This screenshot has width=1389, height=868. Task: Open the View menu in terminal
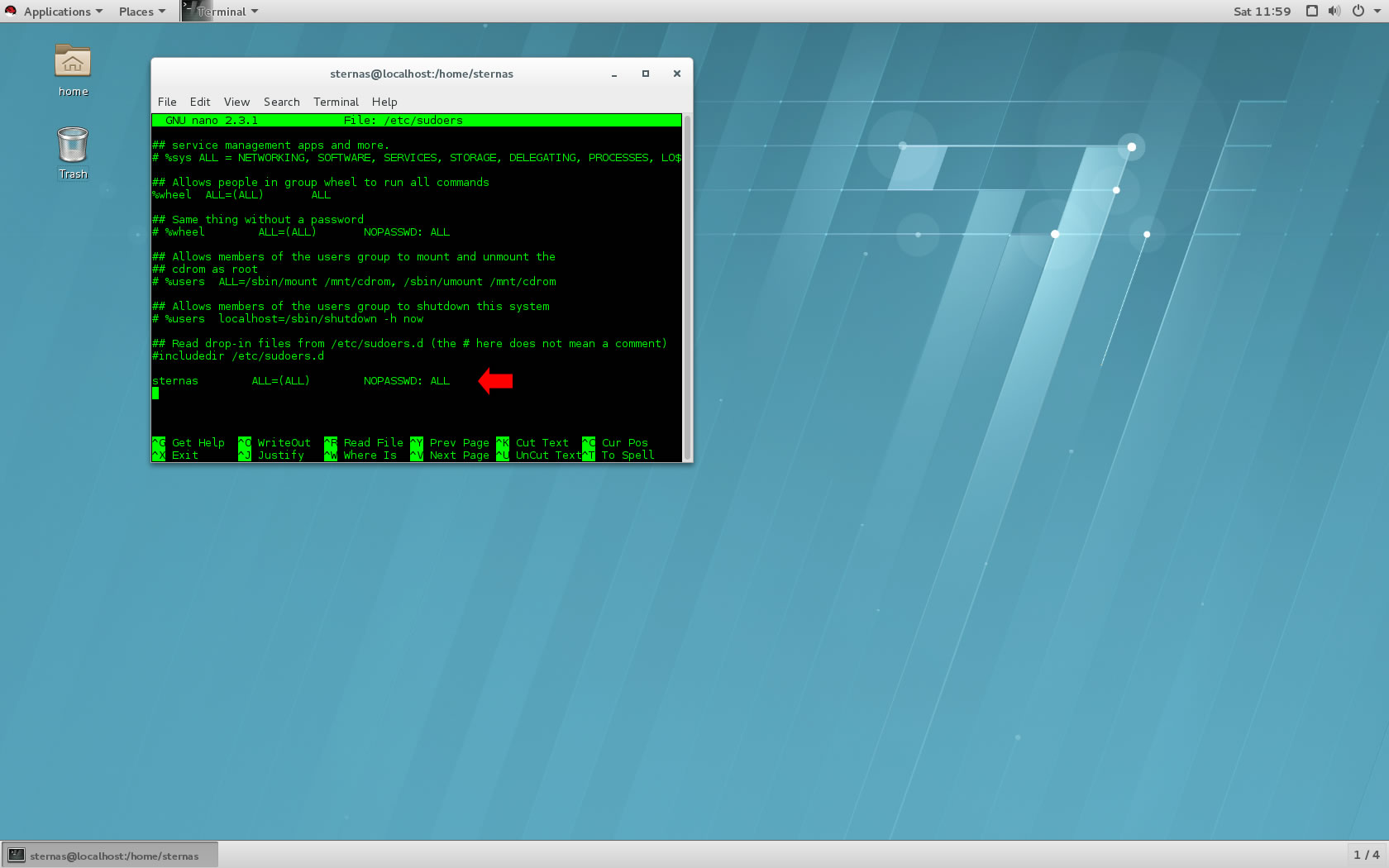click(x=236, y=102)
